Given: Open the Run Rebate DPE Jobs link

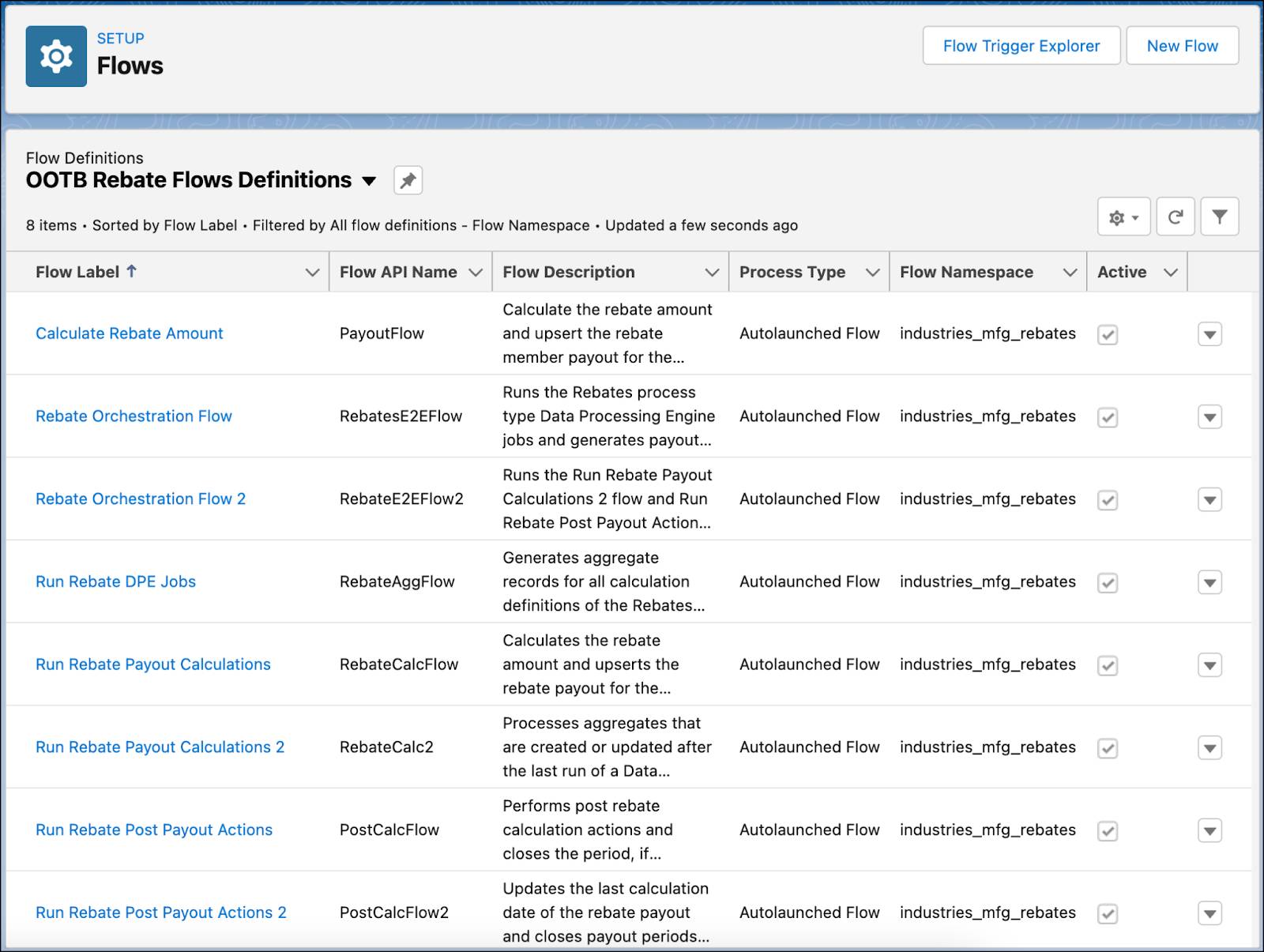Looking at the screenshot, I should tap(115, 582).
